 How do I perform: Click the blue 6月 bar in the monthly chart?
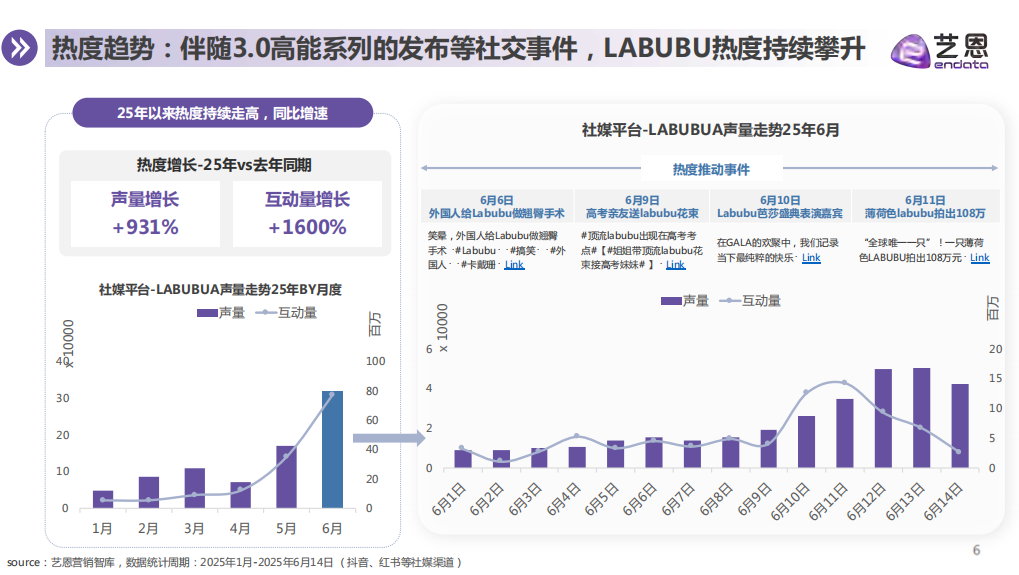(332, 448)
